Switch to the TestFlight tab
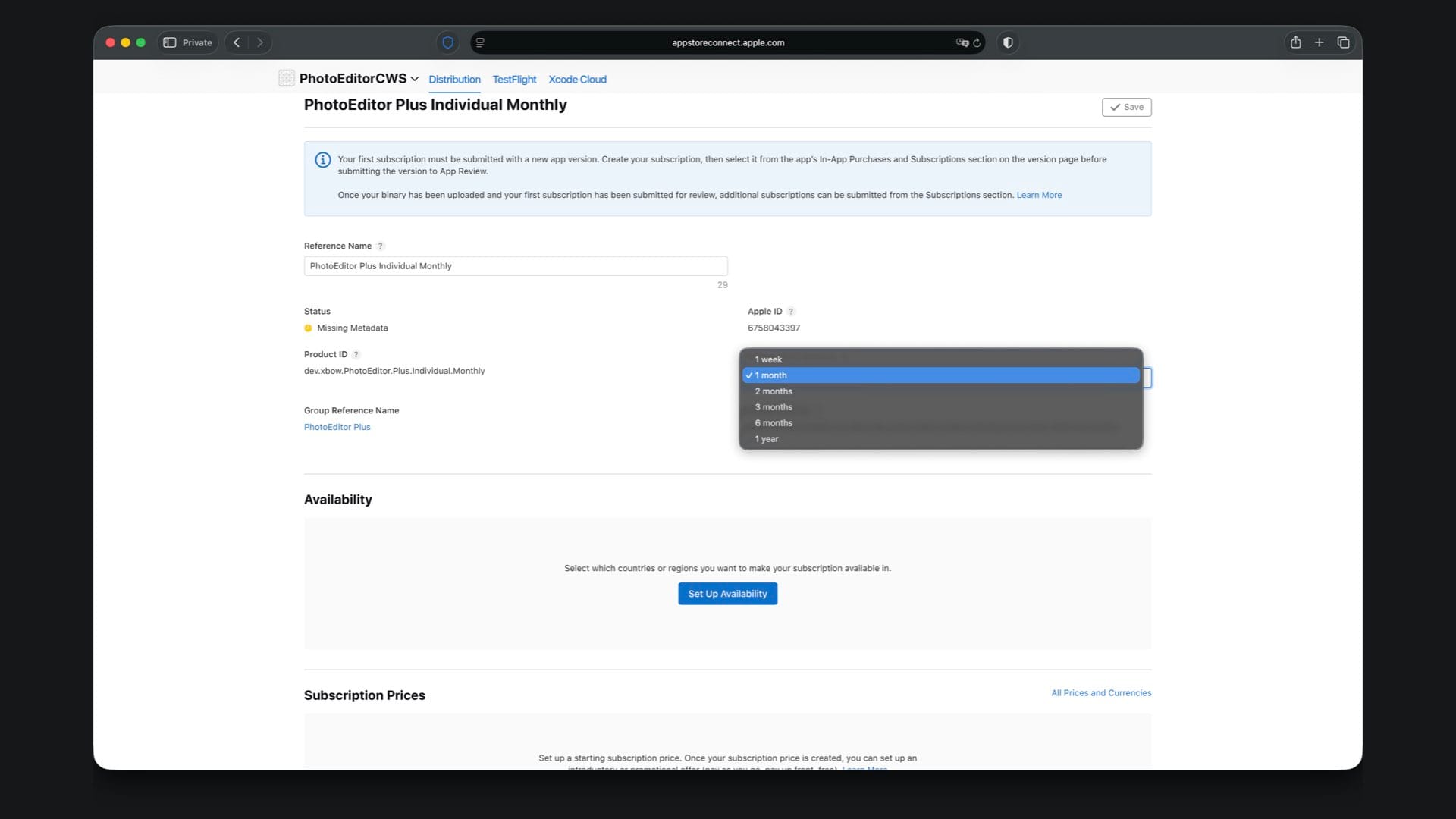 coord(514,80)
